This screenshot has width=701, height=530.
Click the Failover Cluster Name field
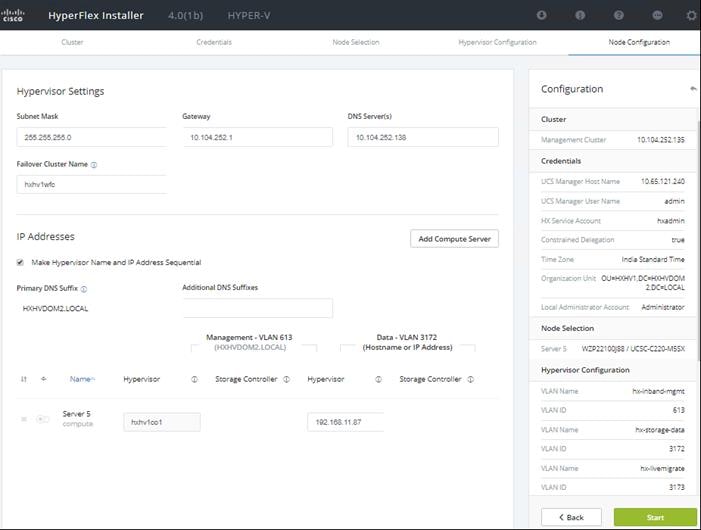click(x=92, y=184)
